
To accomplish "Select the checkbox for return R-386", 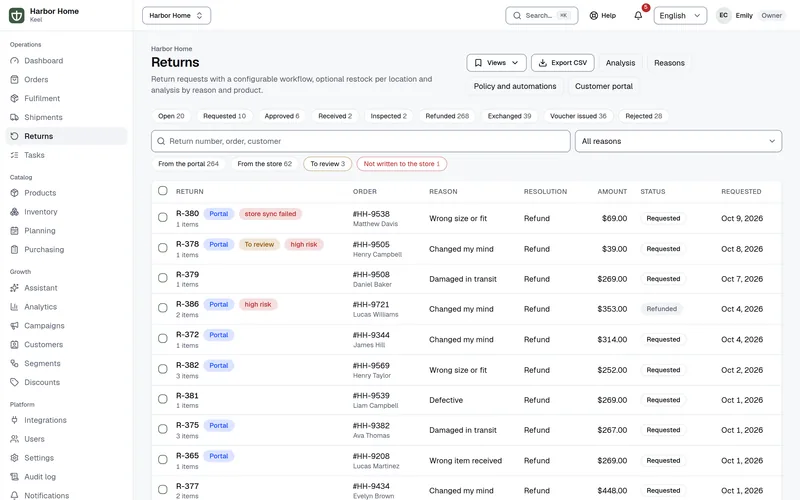I will (x=163, y=308).
